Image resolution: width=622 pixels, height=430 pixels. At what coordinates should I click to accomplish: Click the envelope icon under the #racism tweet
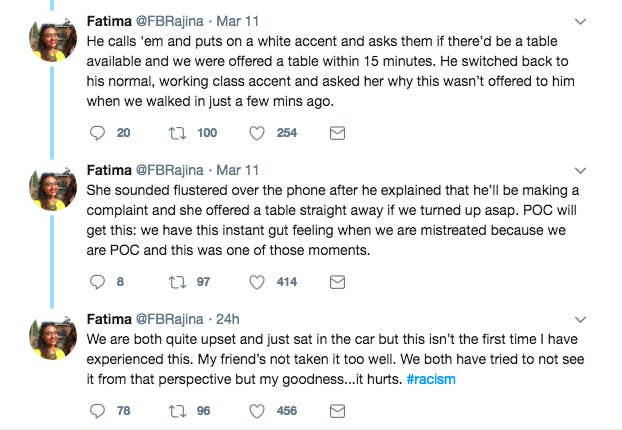(x=337, y=411)
